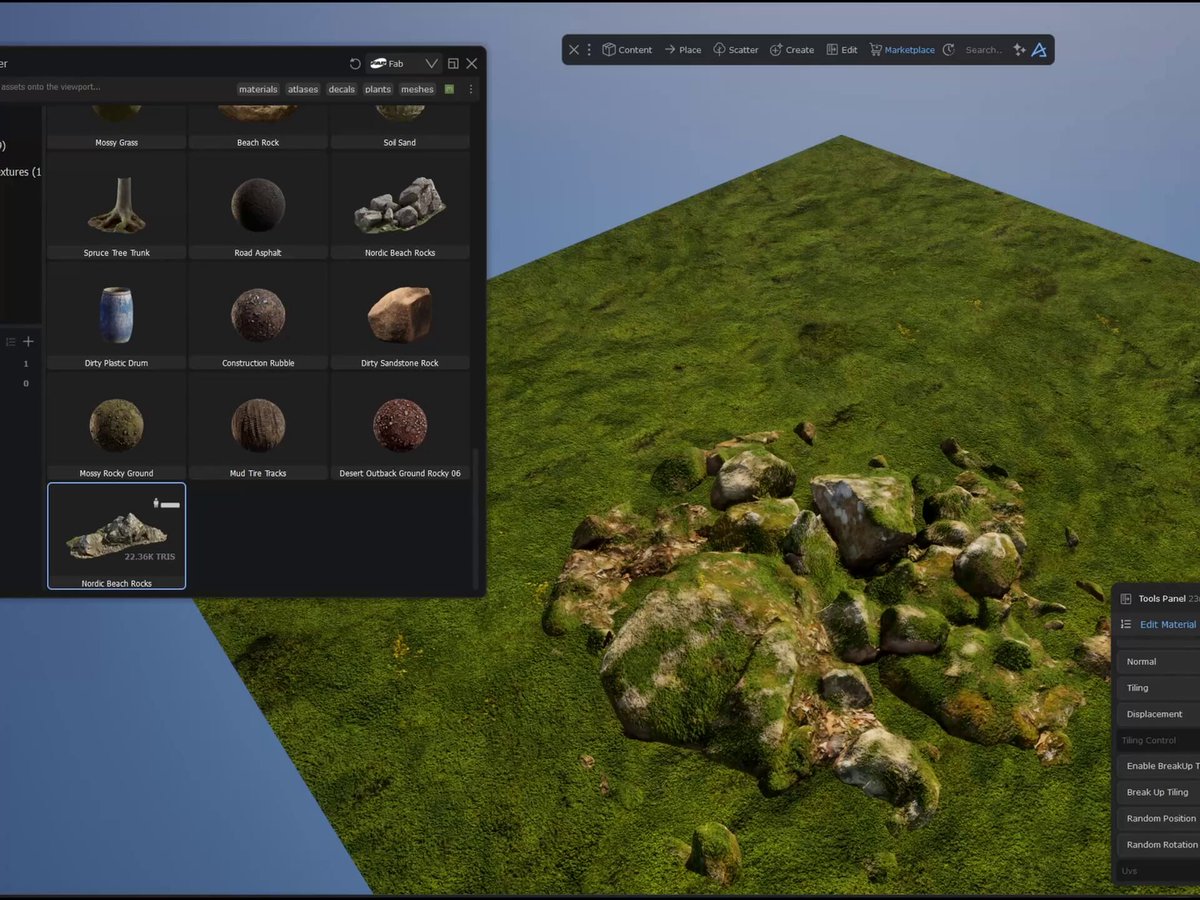Open the Fab source dropdown

coord(404,64)
